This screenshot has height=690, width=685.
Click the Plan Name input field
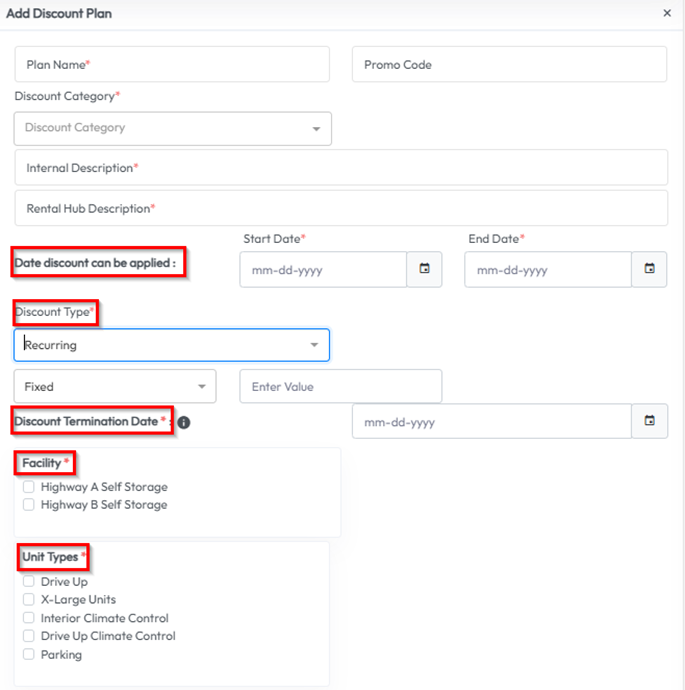[172, 64]
